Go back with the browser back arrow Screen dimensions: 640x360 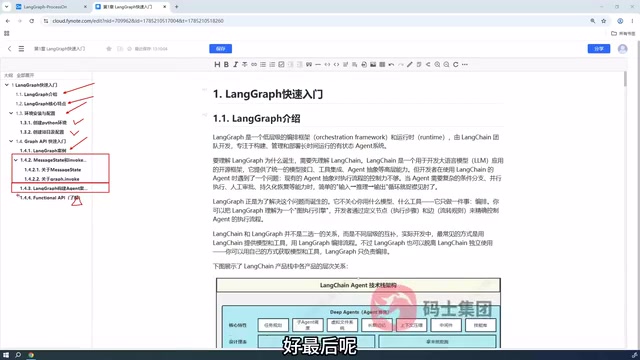(x=8, y=21)
